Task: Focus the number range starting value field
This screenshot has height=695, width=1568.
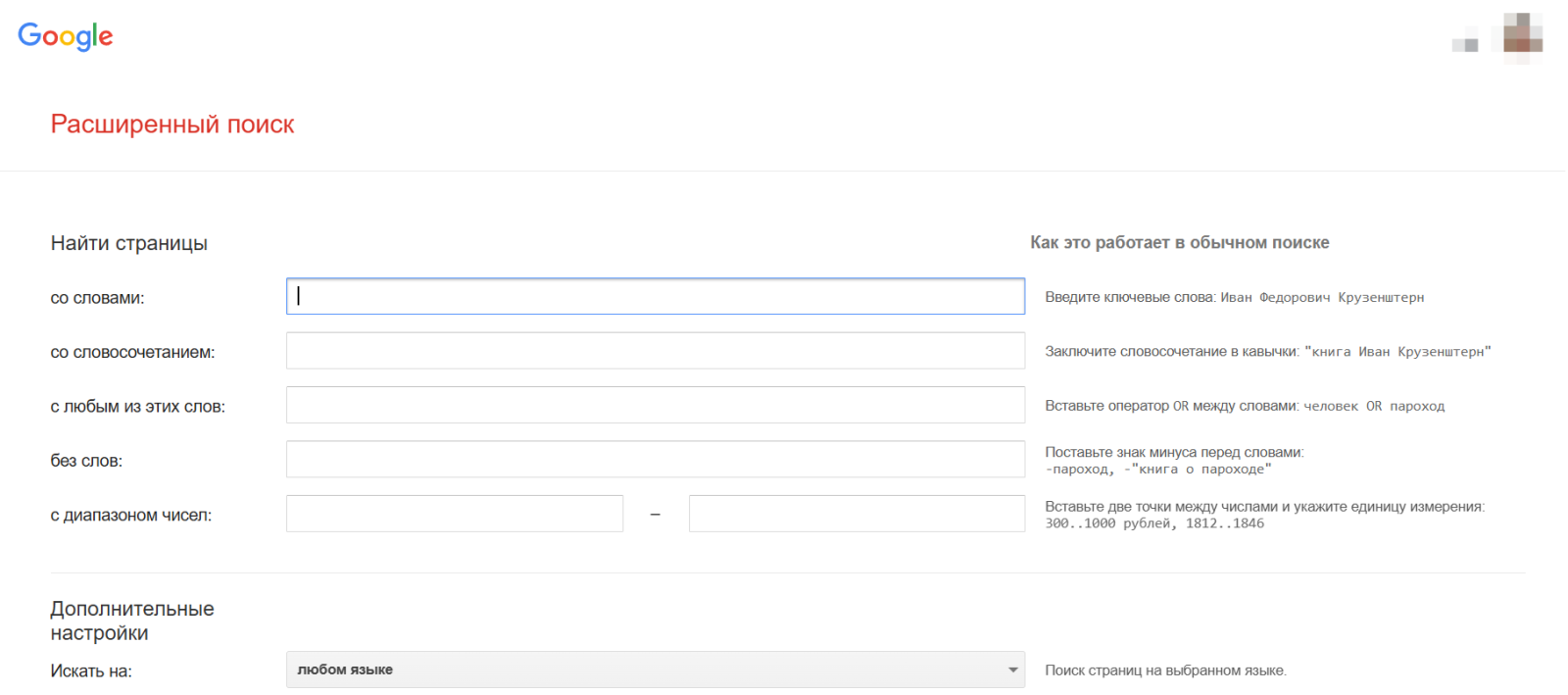Action: [x=454, y=514]
